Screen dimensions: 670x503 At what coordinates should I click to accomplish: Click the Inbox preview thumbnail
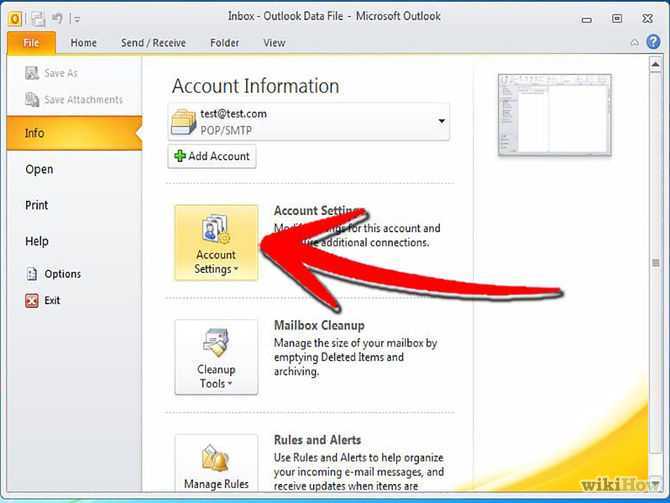point(555,115)
